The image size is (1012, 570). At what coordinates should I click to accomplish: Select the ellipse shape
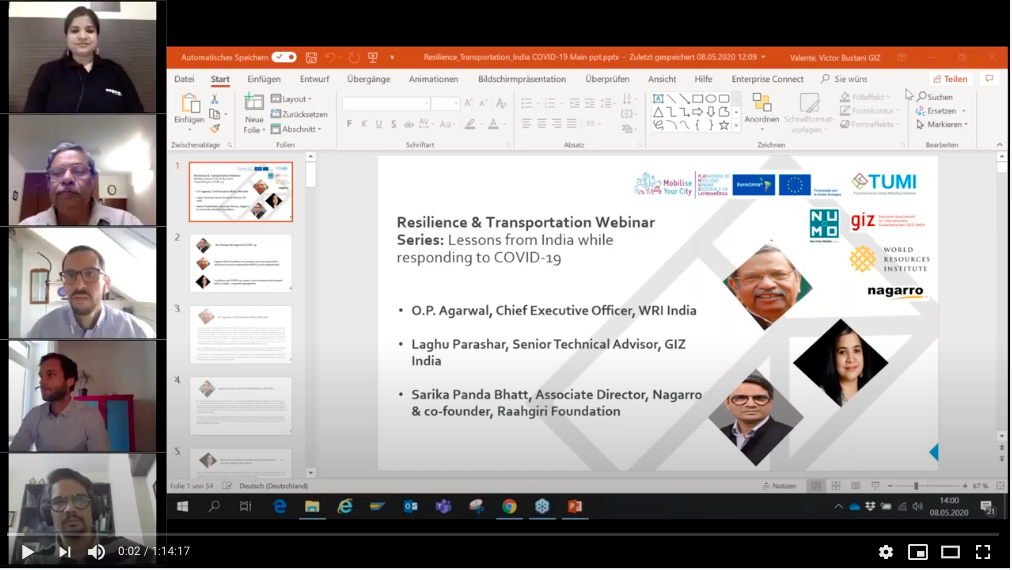click(x=711, y=99)
